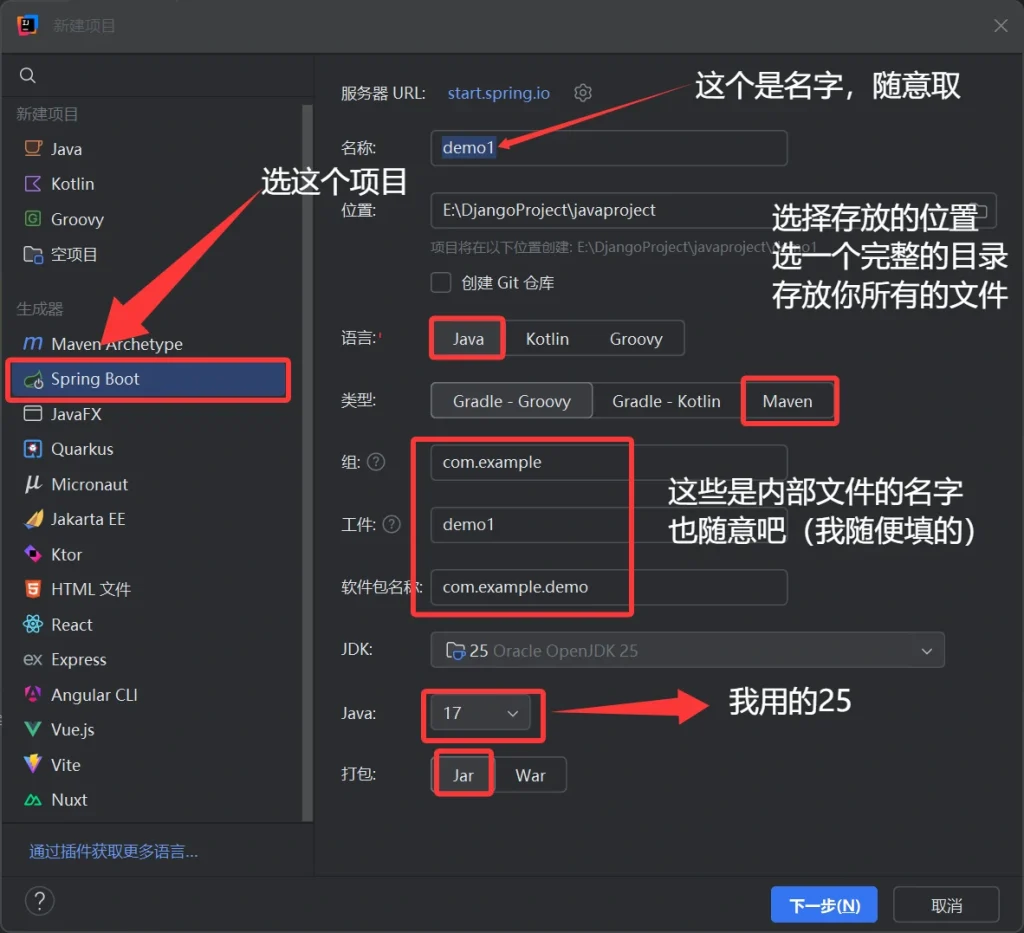Click 通过插件获取更多语言 link
Screen dimensions: 1024x933
click(113, 851)
